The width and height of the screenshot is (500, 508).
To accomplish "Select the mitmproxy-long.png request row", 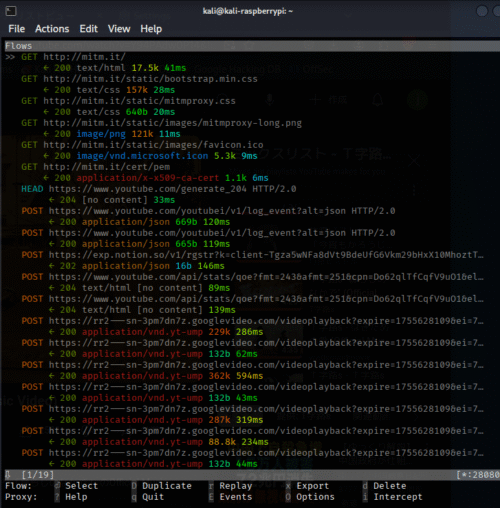I will [x=161, y=123].
